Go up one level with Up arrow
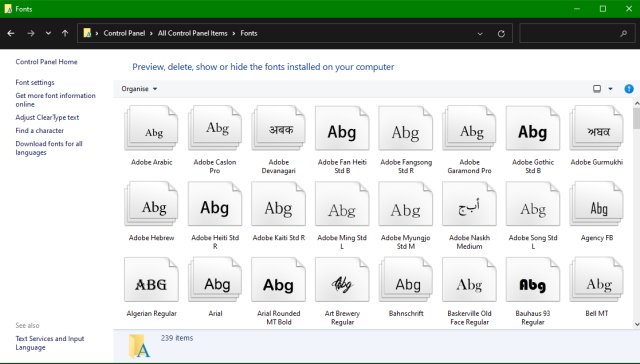The image size is (640, 364). click(65, 33)
